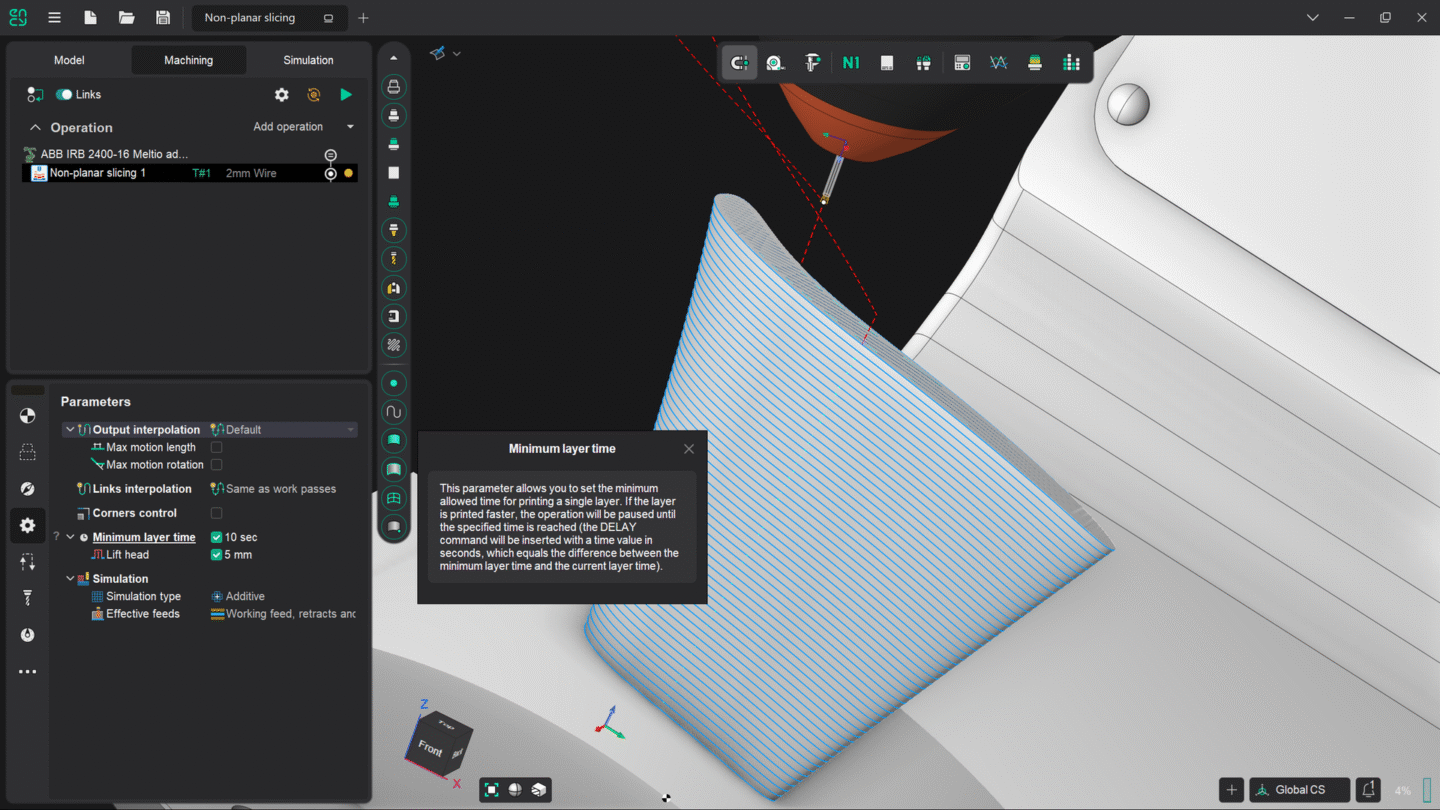Screen dimensions: 1440x810
Task: Enable the Max motion length checkbox
Action: tap(216, 447)
